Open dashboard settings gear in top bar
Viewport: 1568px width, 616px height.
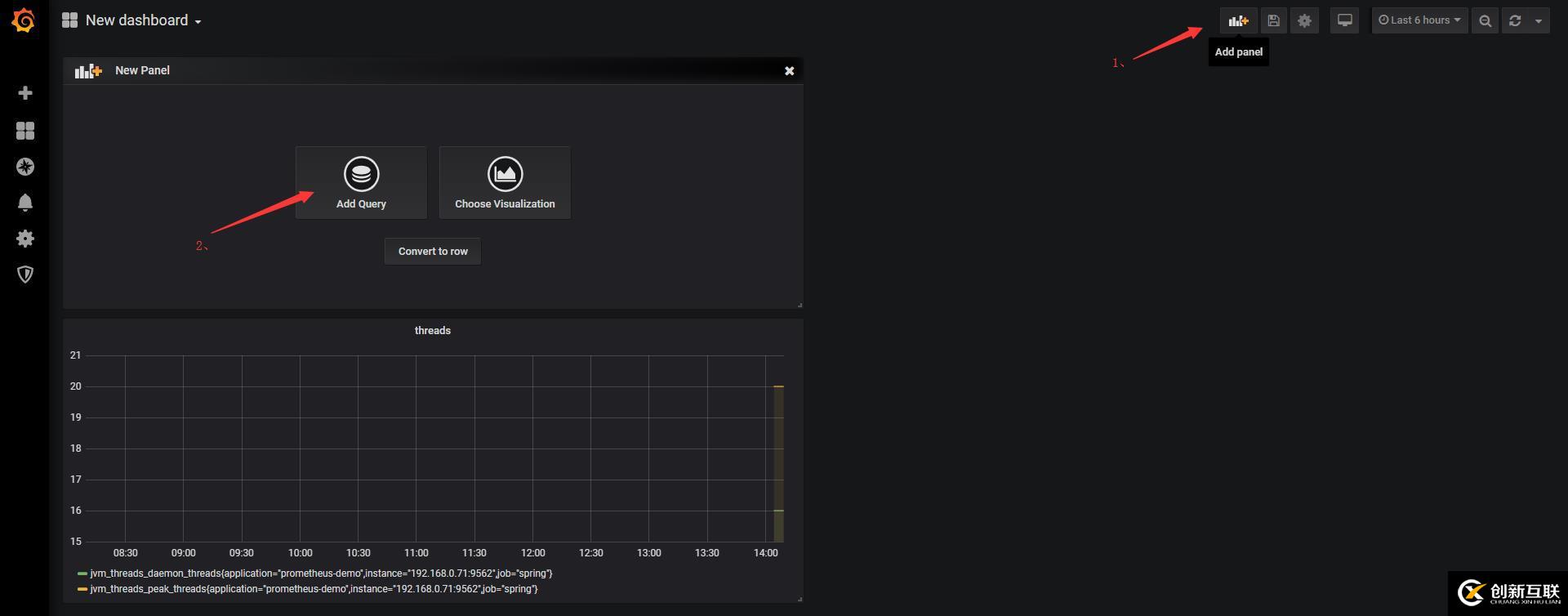(1304, 20)
